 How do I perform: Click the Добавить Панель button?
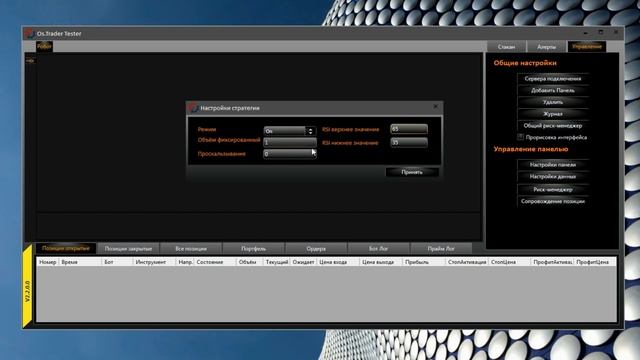tap(553, 90)
